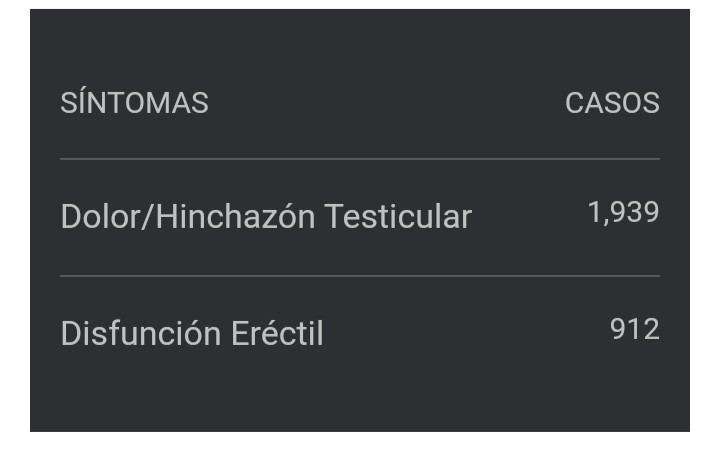Image resolution: width=720 pixels, height=450 pixels.
Task: Click the divider line below the SÍNTOMAS header
Action: pos(360,159)
